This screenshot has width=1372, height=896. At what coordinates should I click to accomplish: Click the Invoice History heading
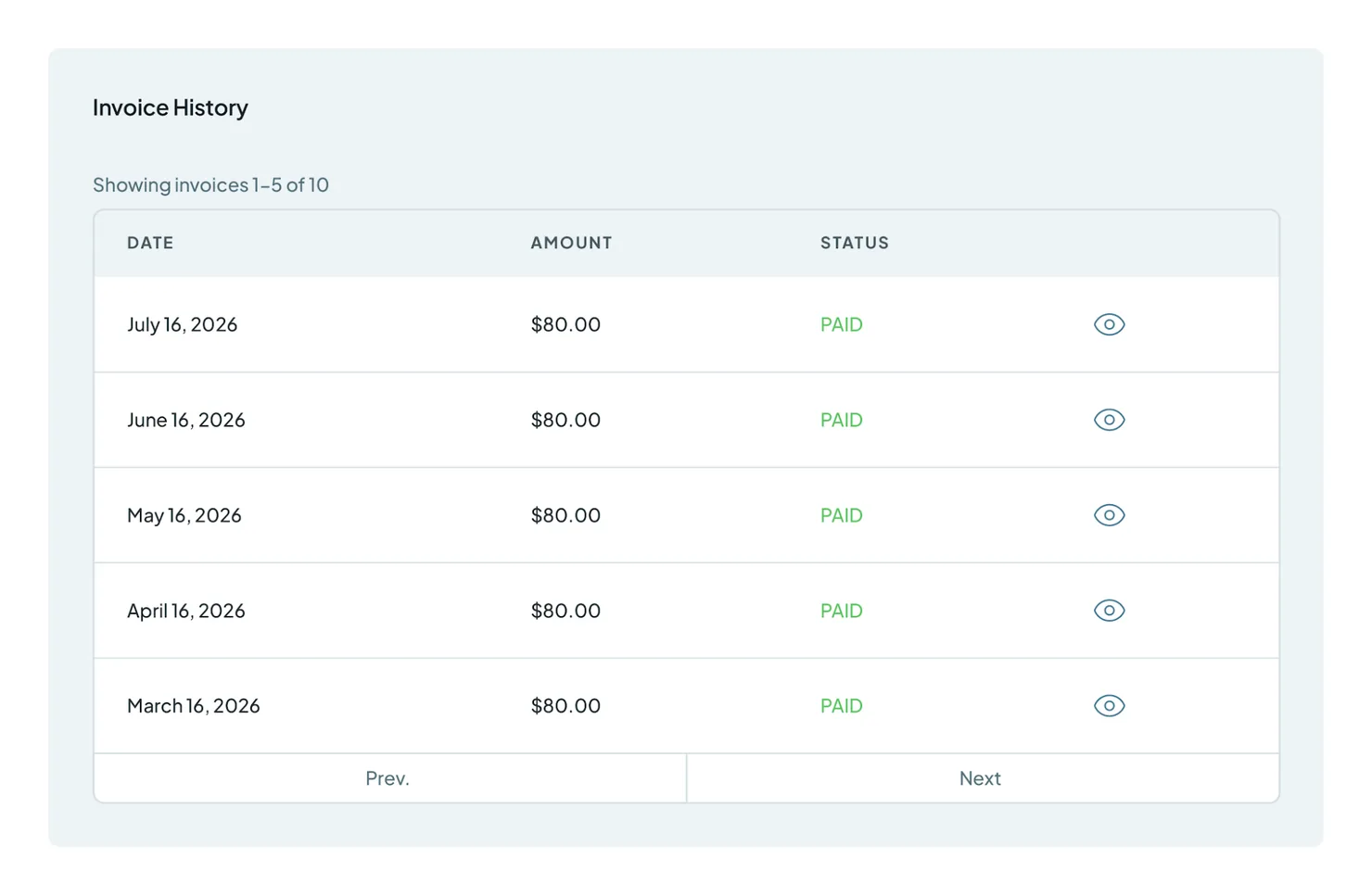pos(171,107)
